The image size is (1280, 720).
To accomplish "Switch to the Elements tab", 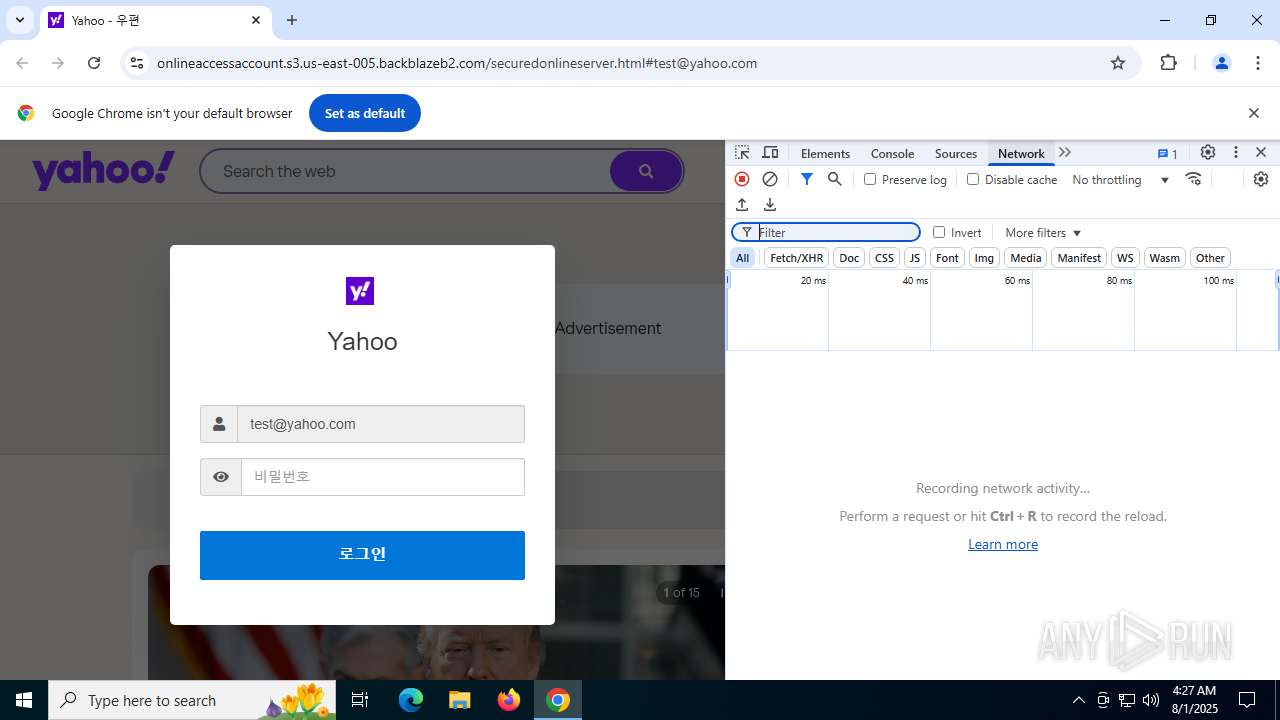I will pyautogui.click(x=825, y=153).
